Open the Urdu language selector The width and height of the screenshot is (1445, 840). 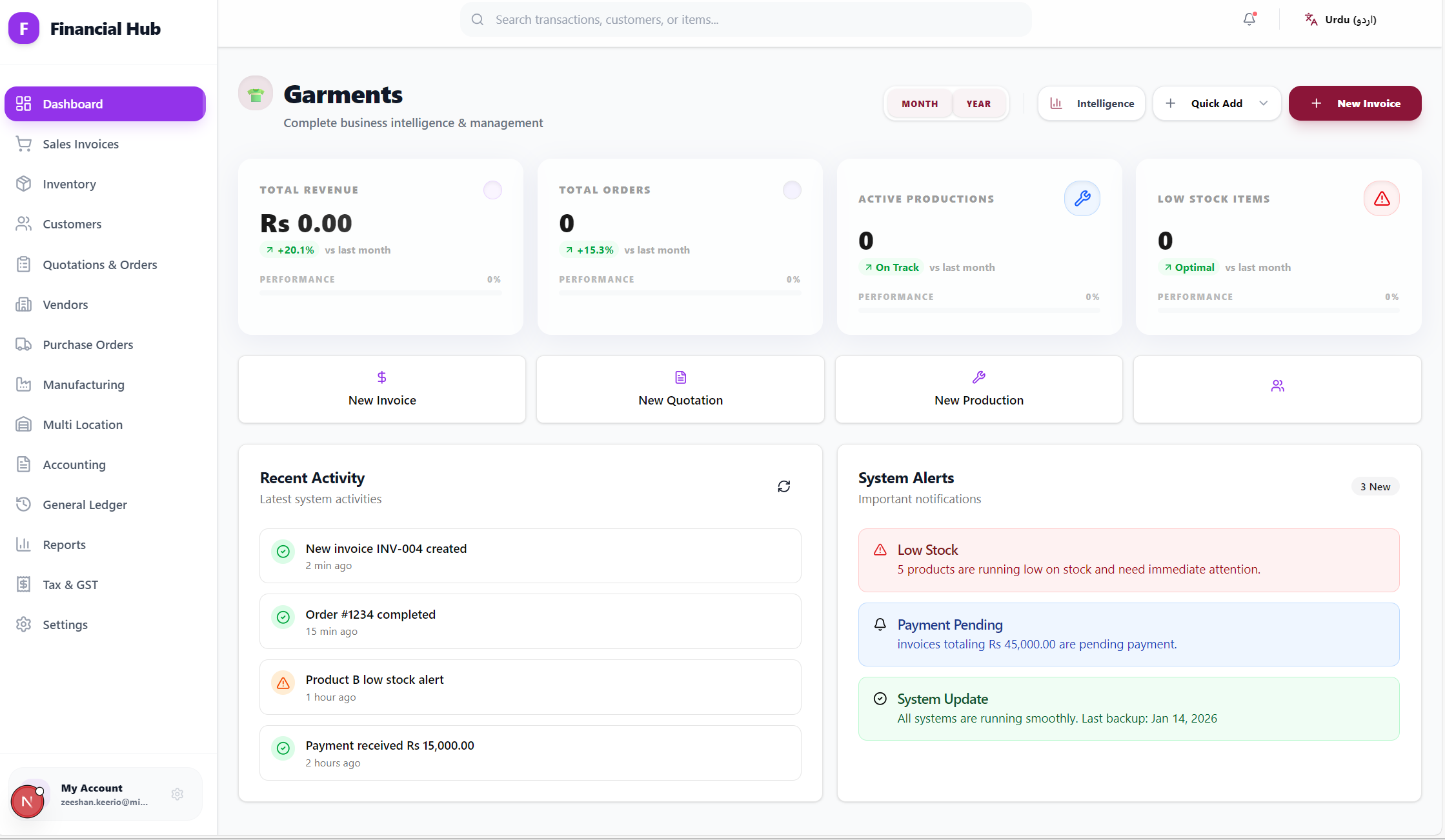(1340, 19)
